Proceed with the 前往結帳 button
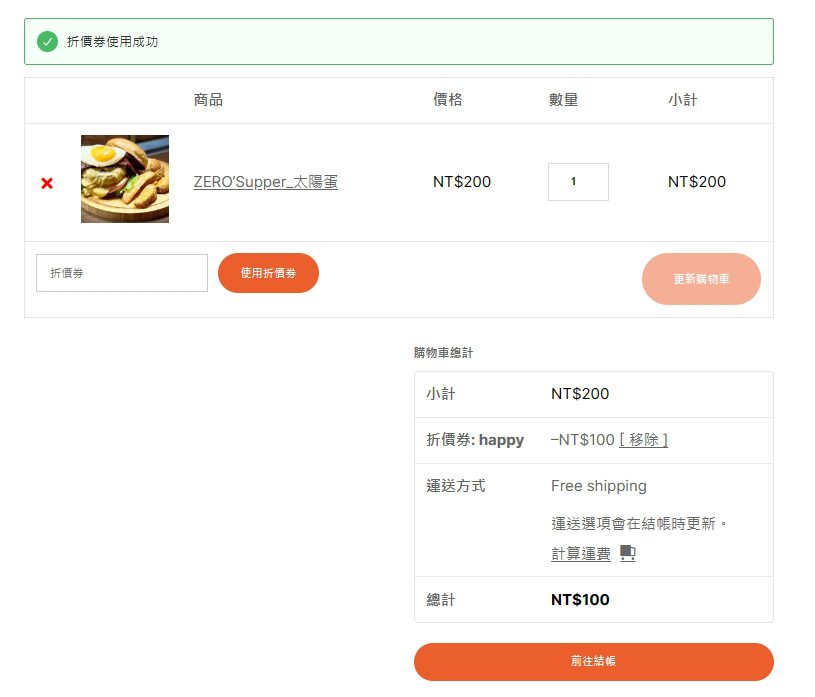The image size is (815, 697). 593,662
